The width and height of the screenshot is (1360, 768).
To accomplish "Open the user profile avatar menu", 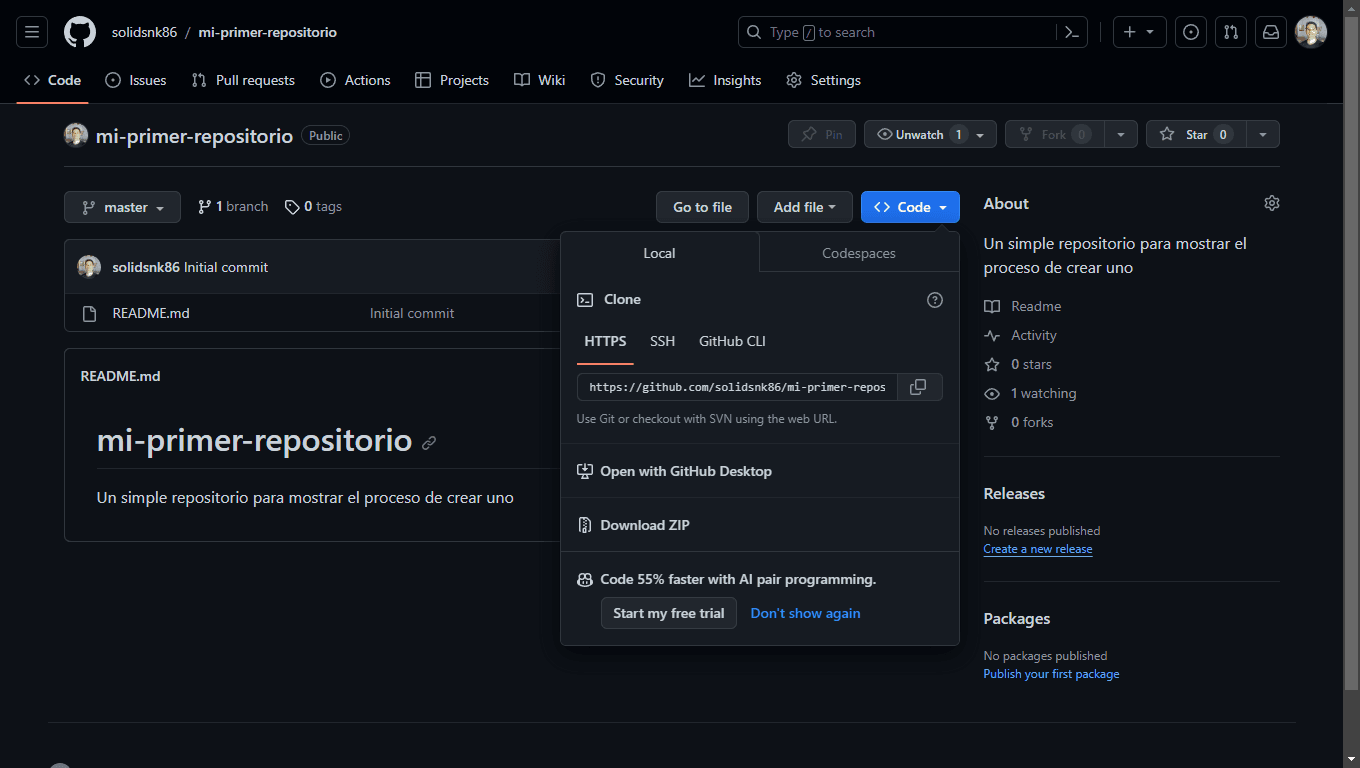I will pyautogui.click(x=1311, y=32).
